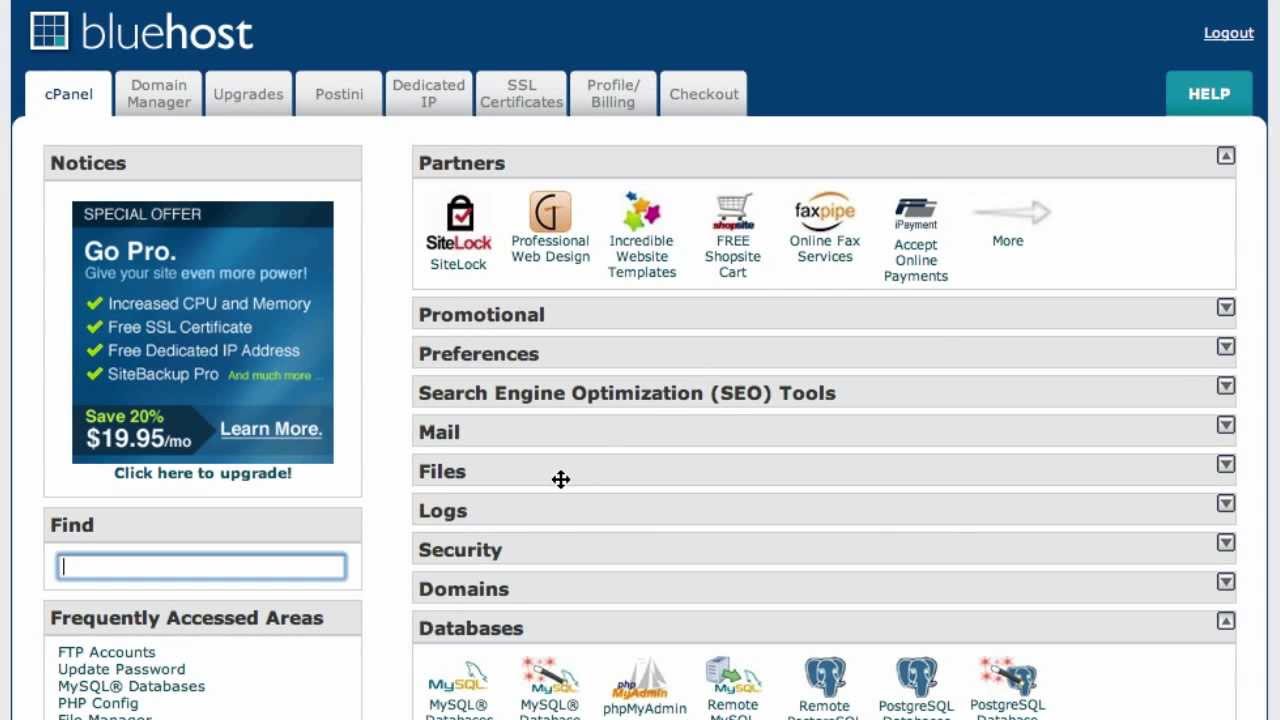Viewport: 1280px width, 720px height.
Task: Expand the Security section
Action: pos(1226,542)
